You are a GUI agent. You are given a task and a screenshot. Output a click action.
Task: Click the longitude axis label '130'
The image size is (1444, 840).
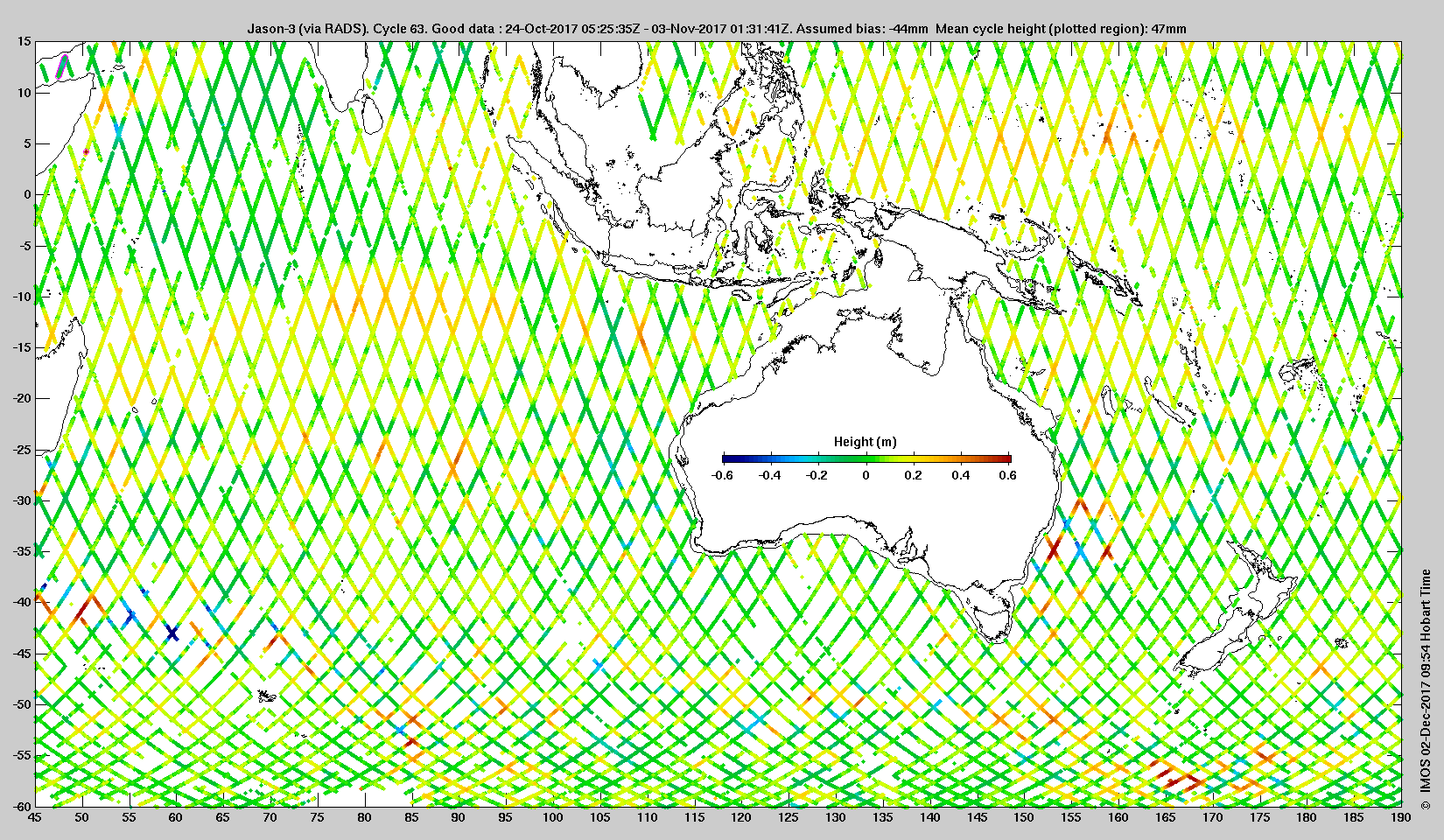click(836, 817)
